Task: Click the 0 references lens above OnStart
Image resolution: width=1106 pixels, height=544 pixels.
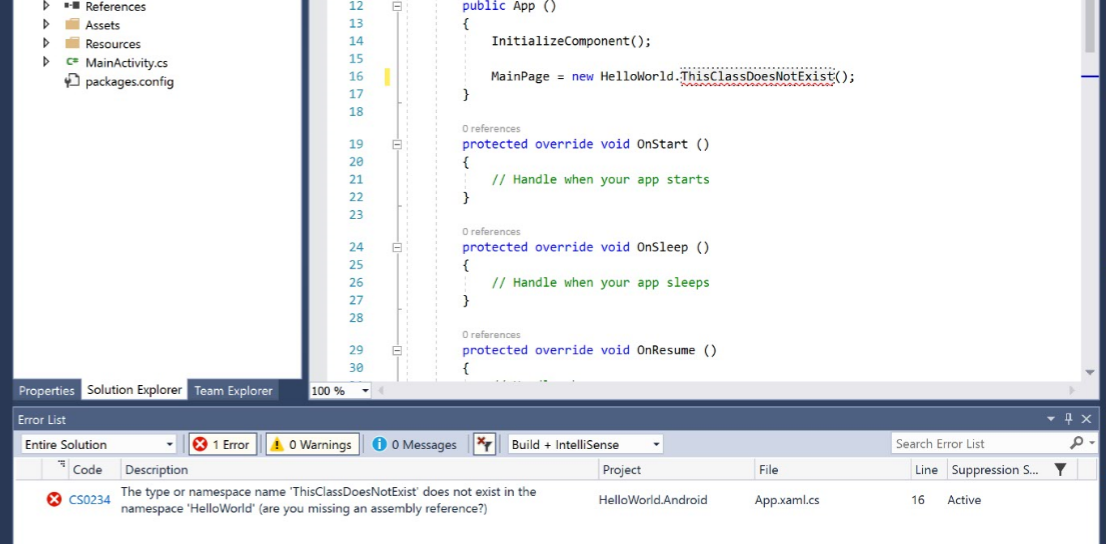Action: pyautogui.click(x=491, y=128)
